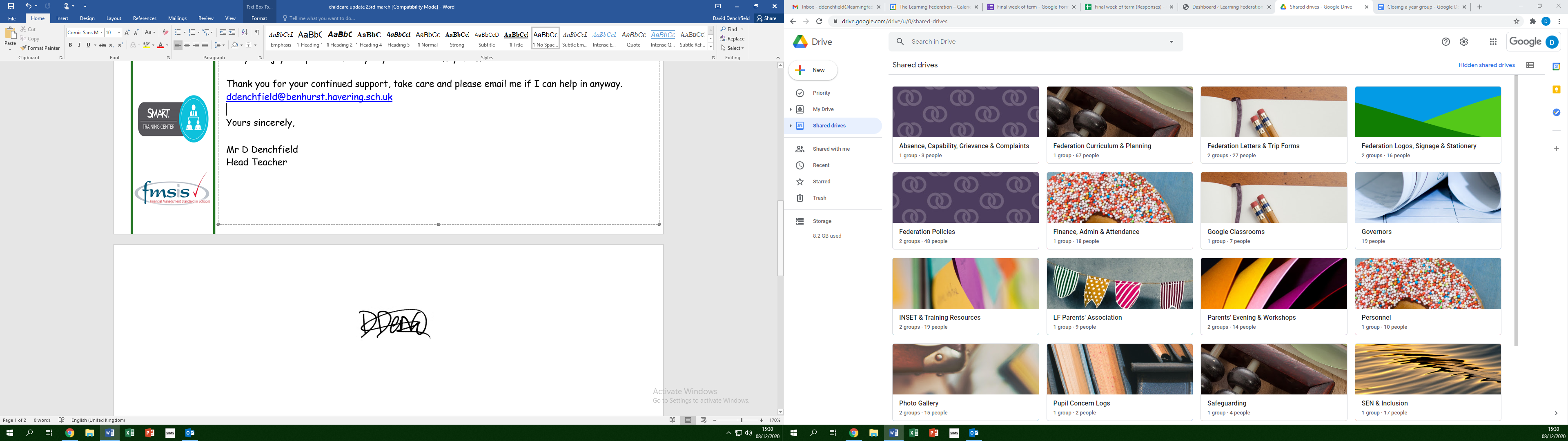Click the Hidden shared drives link
Image resolution: width=1568 pixels, height=441 pixels.
tap(1486, 65)
